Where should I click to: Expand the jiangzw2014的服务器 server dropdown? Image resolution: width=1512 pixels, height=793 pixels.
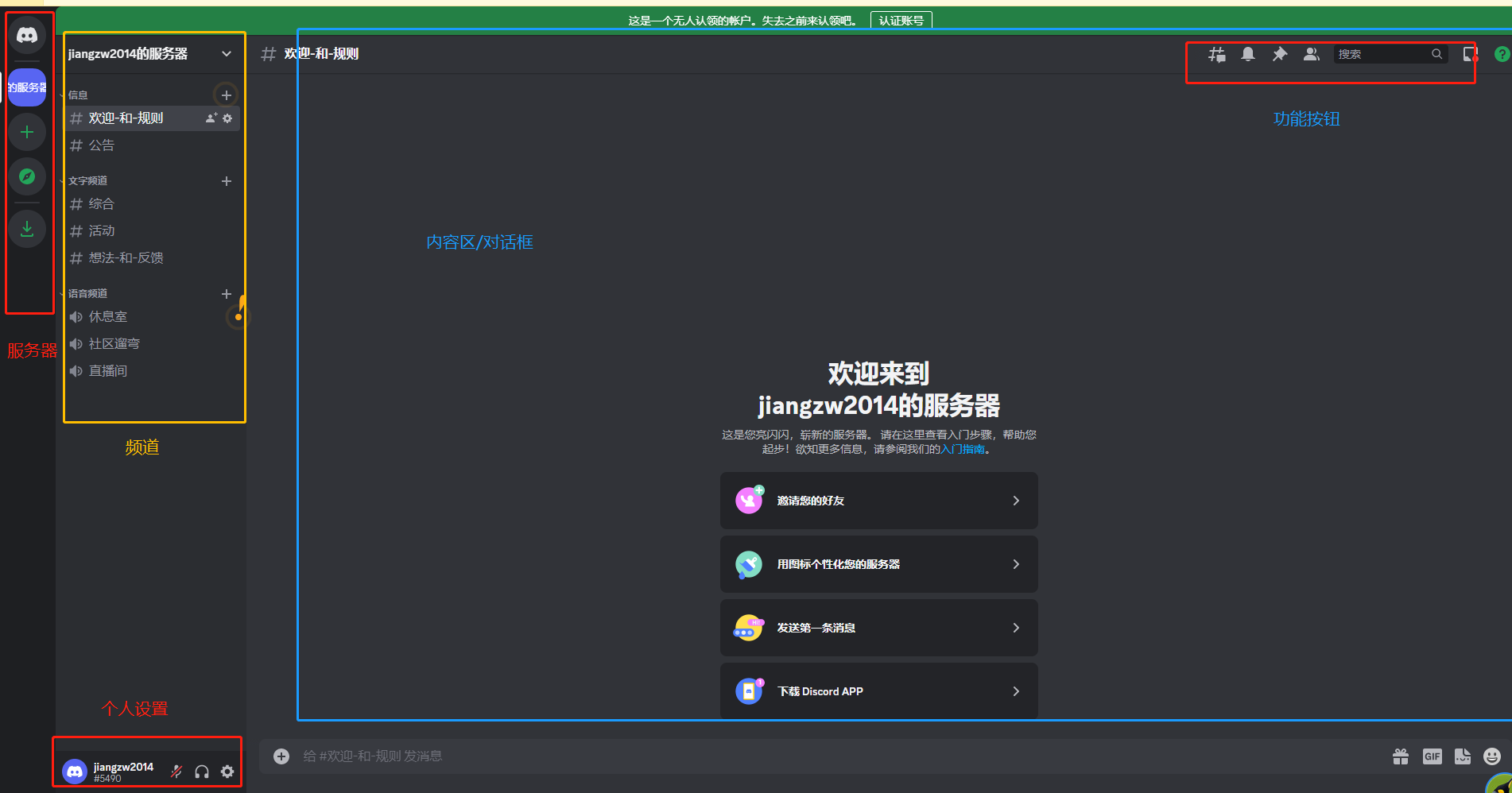coord(227,54)
